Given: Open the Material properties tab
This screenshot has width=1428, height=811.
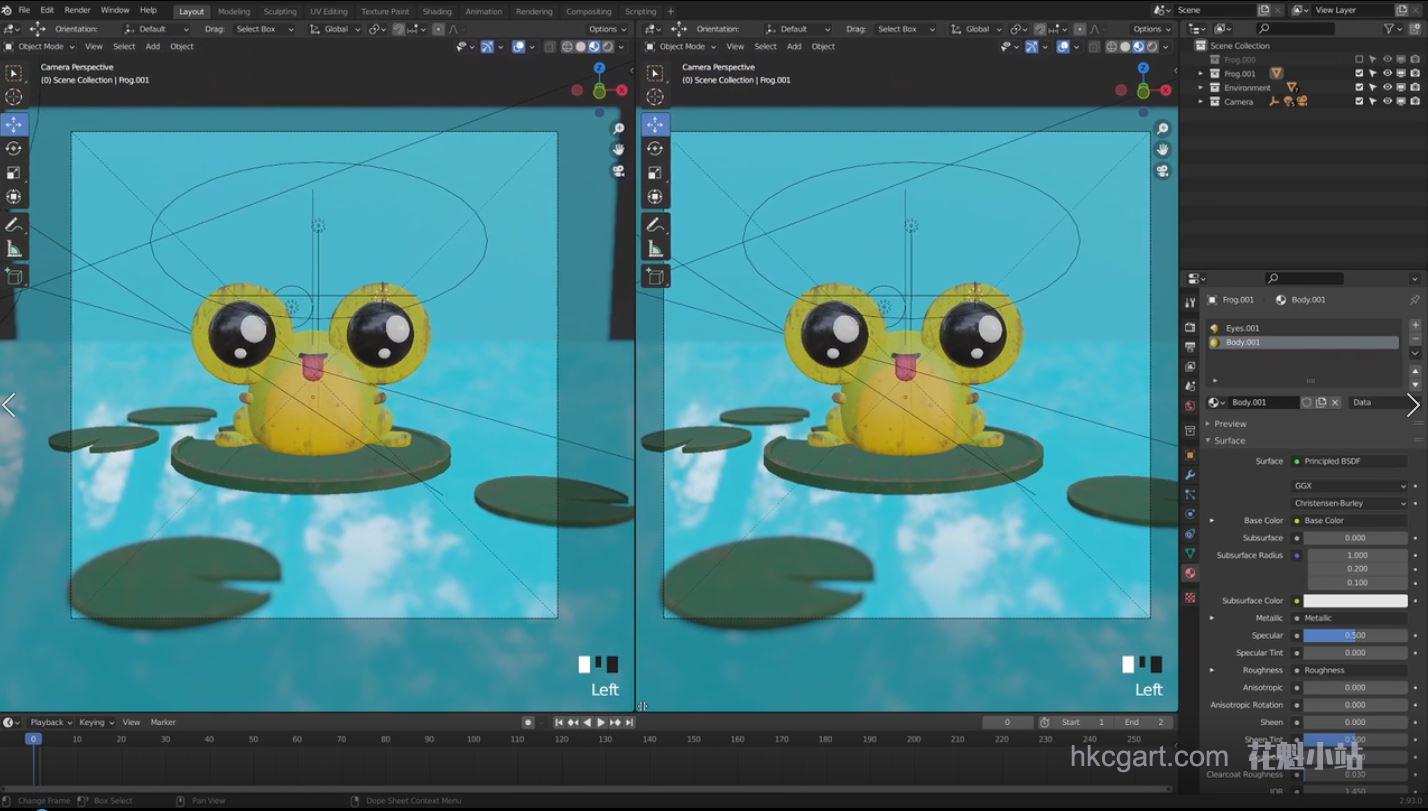Looking at the screenshot, I should tap(1190, 573).
